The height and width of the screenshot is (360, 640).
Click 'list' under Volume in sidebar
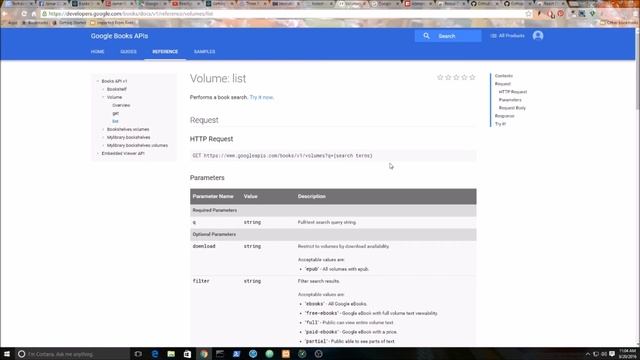click(115, 121)
